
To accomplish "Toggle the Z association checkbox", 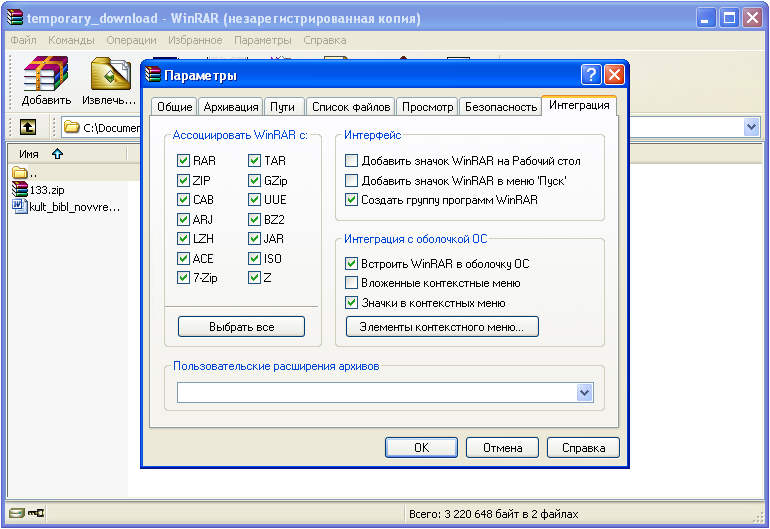I will pos(254,278).
